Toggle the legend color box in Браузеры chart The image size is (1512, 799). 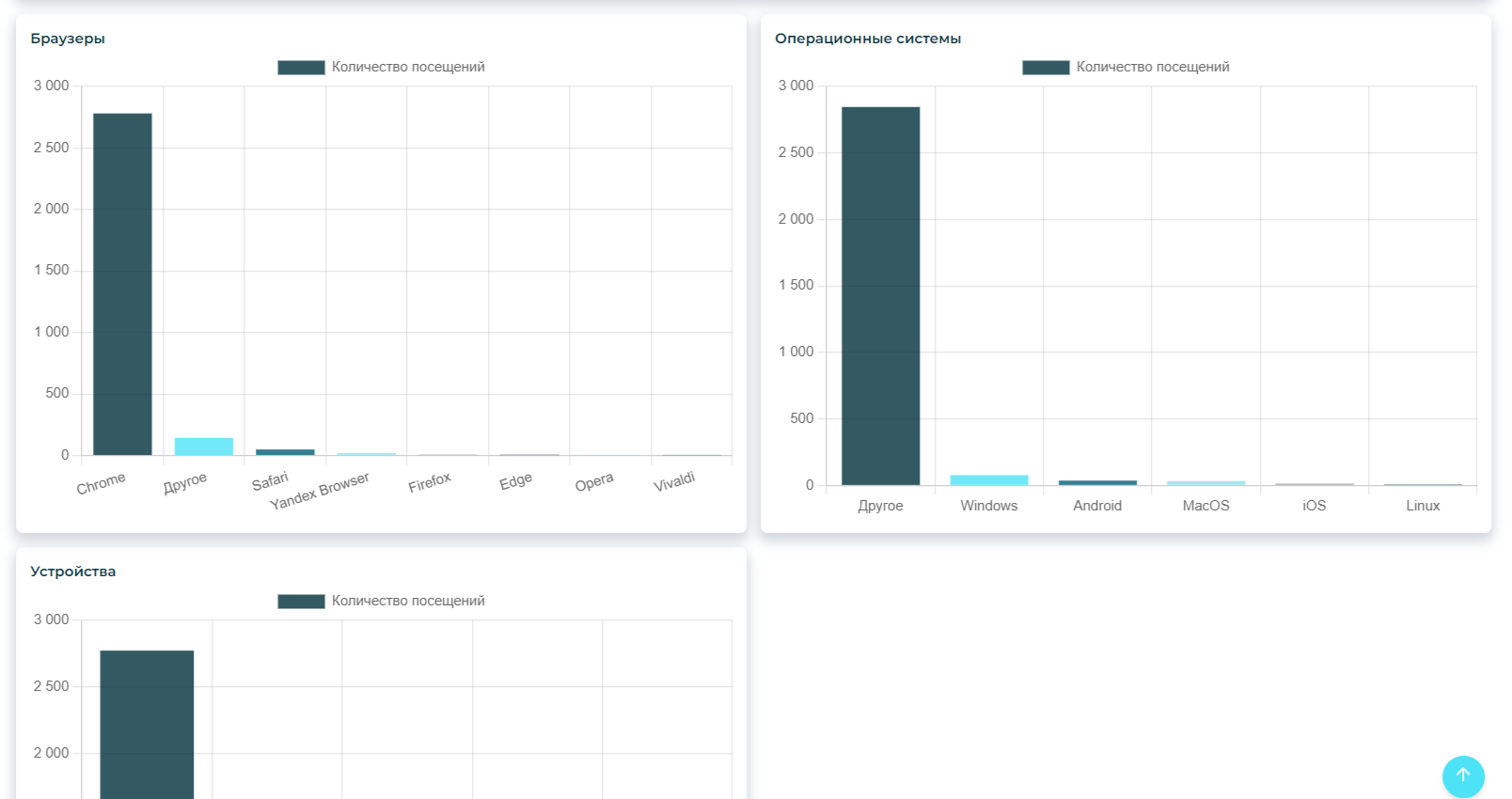click(301, 68)
